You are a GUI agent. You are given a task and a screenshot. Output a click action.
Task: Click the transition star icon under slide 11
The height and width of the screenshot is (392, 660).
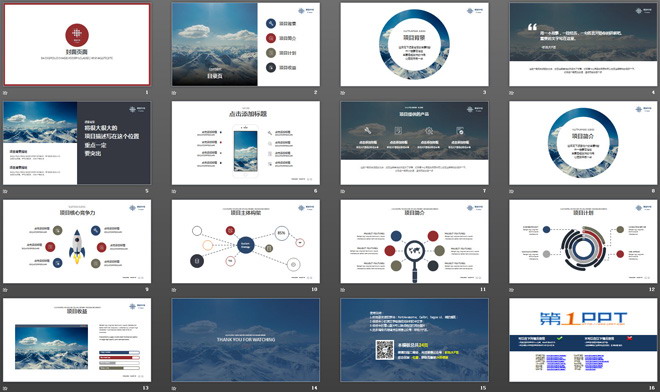click(x=343, y=290)
